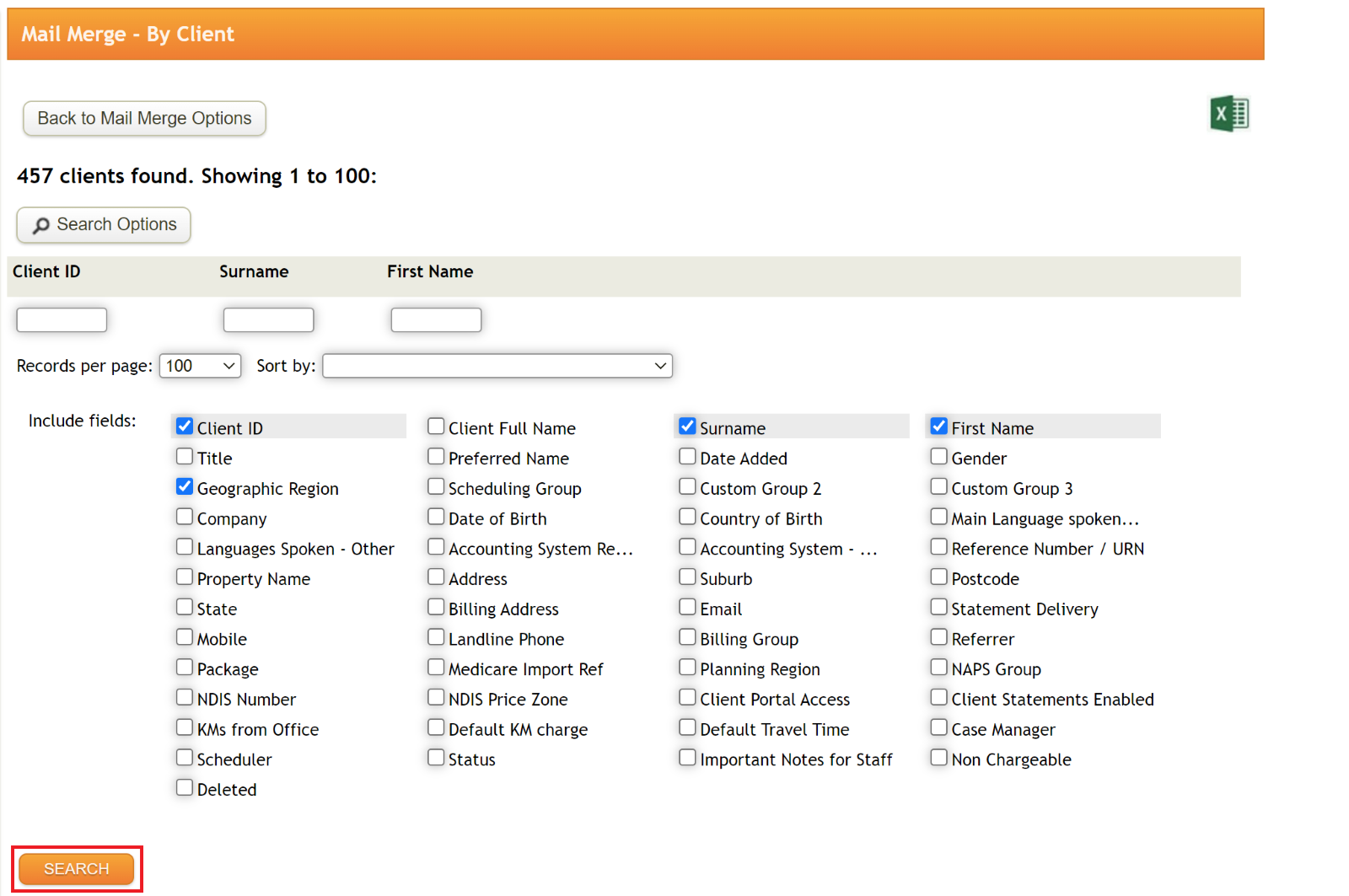This screenshot has height=896, width=1349.
Task: Export results to Excel
Action: point(1230,113)
